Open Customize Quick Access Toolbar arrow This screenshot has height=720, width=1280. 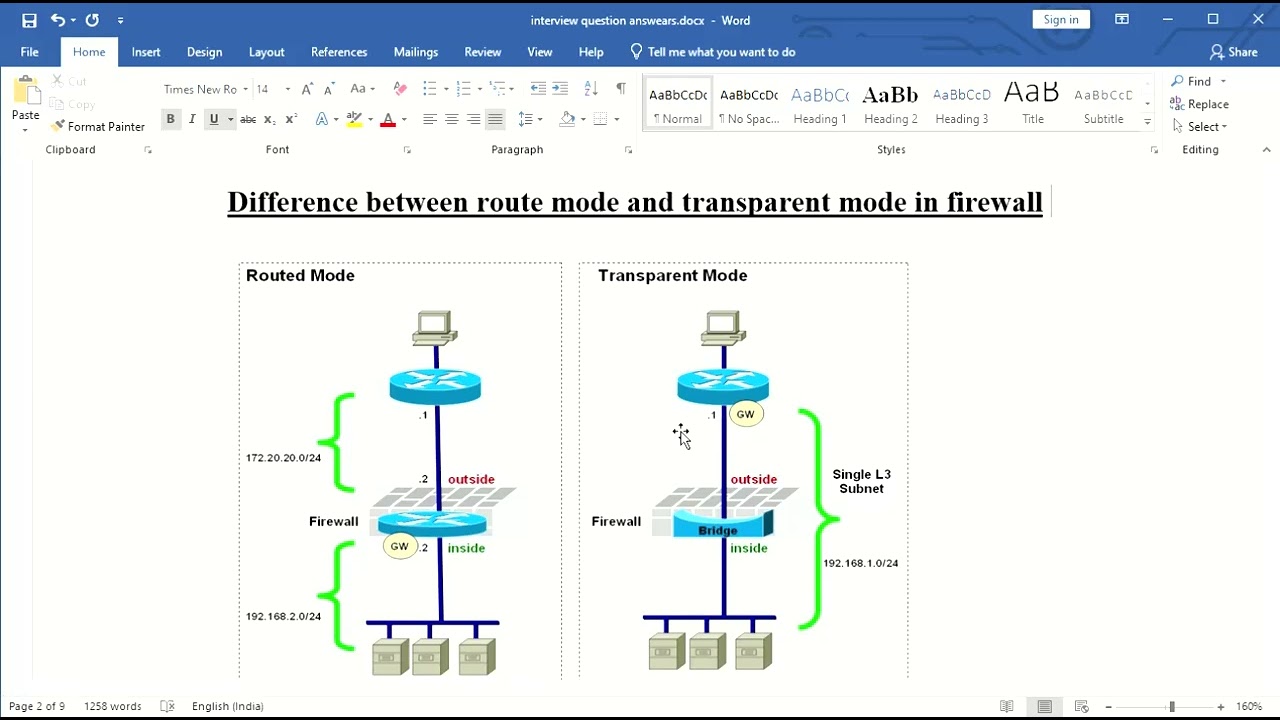(x=120, y=20)
